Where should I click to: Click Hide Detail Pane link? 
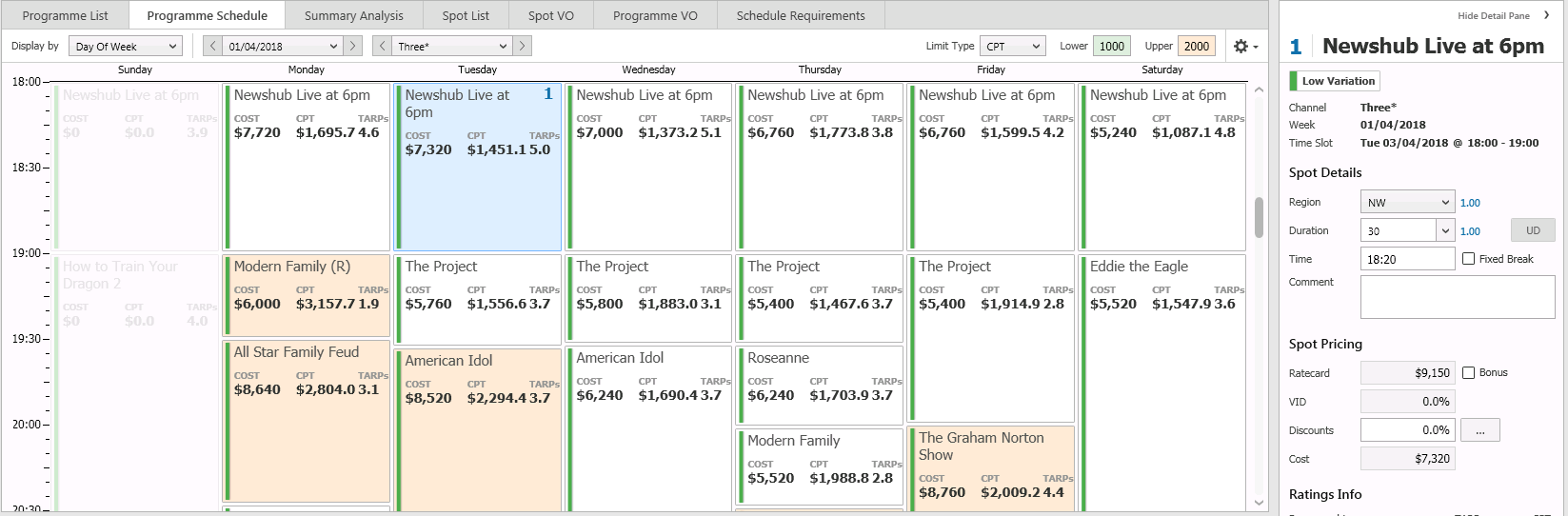click(x=1494, y=15)
